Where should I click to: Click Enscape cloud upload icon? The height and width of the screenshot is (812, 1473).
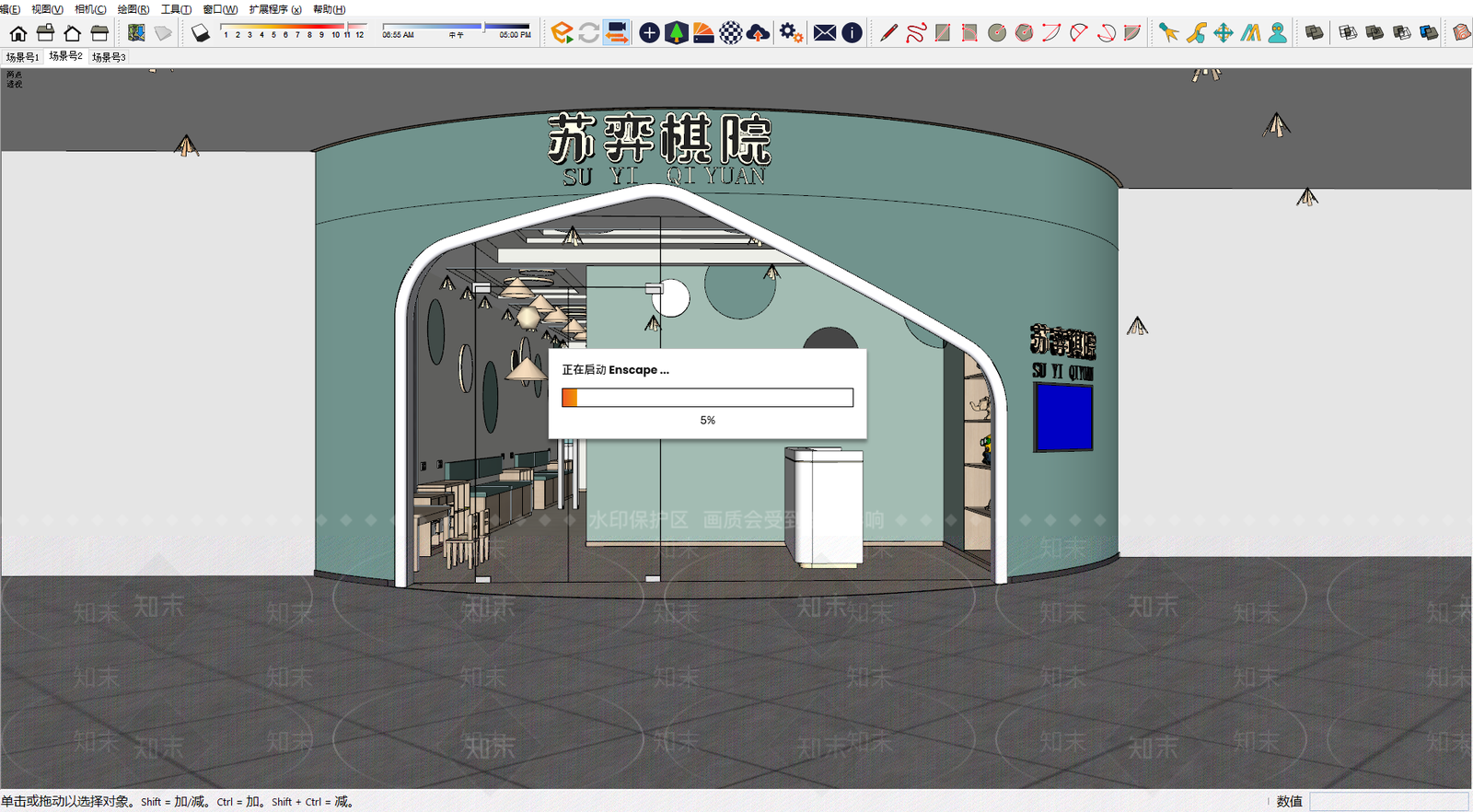coord(758,33)
